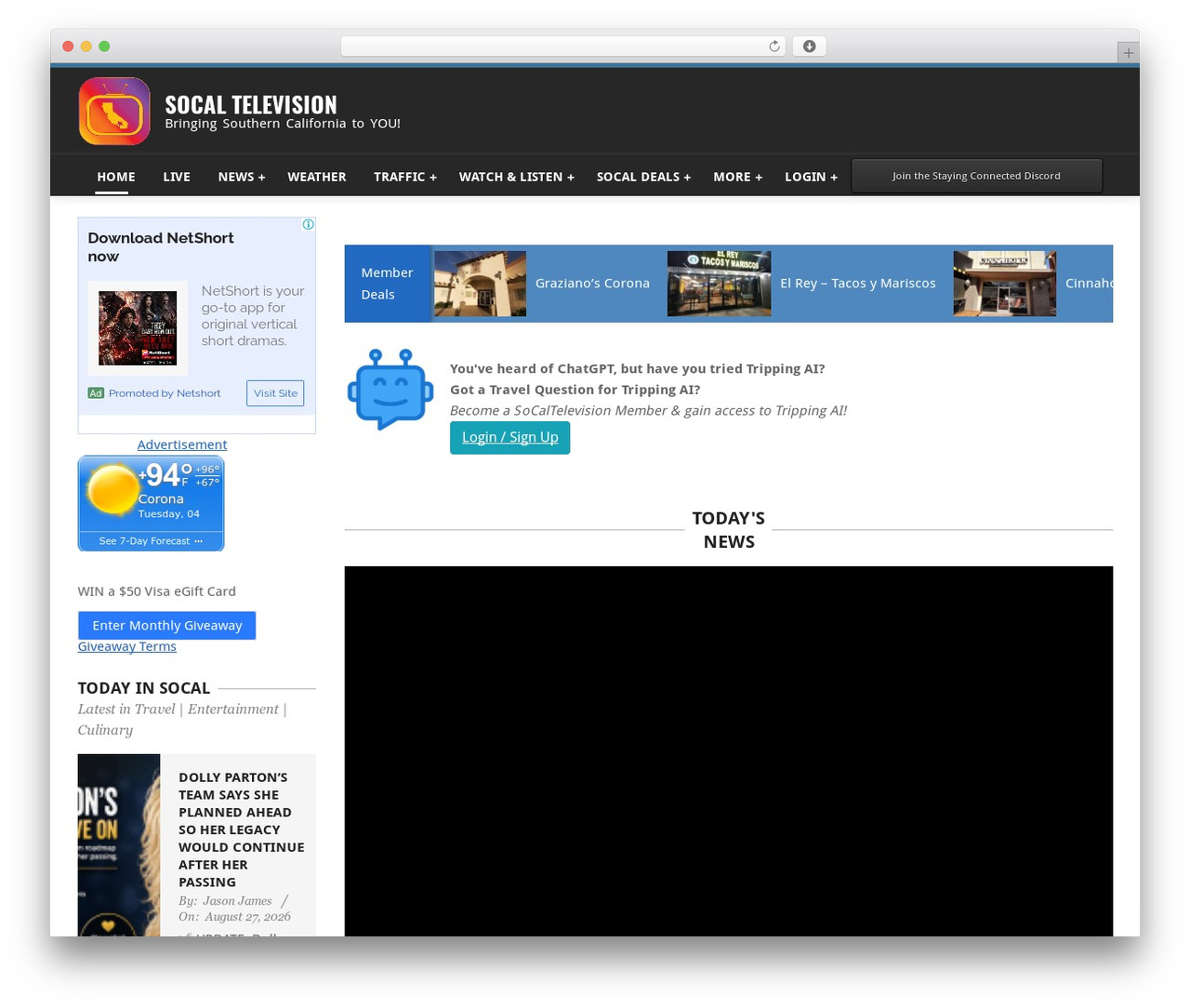Open the Dolly Parton legacy headline
Image resolution: width=1190 pixels, height=1008 pixels.
[x=242, y=829]
